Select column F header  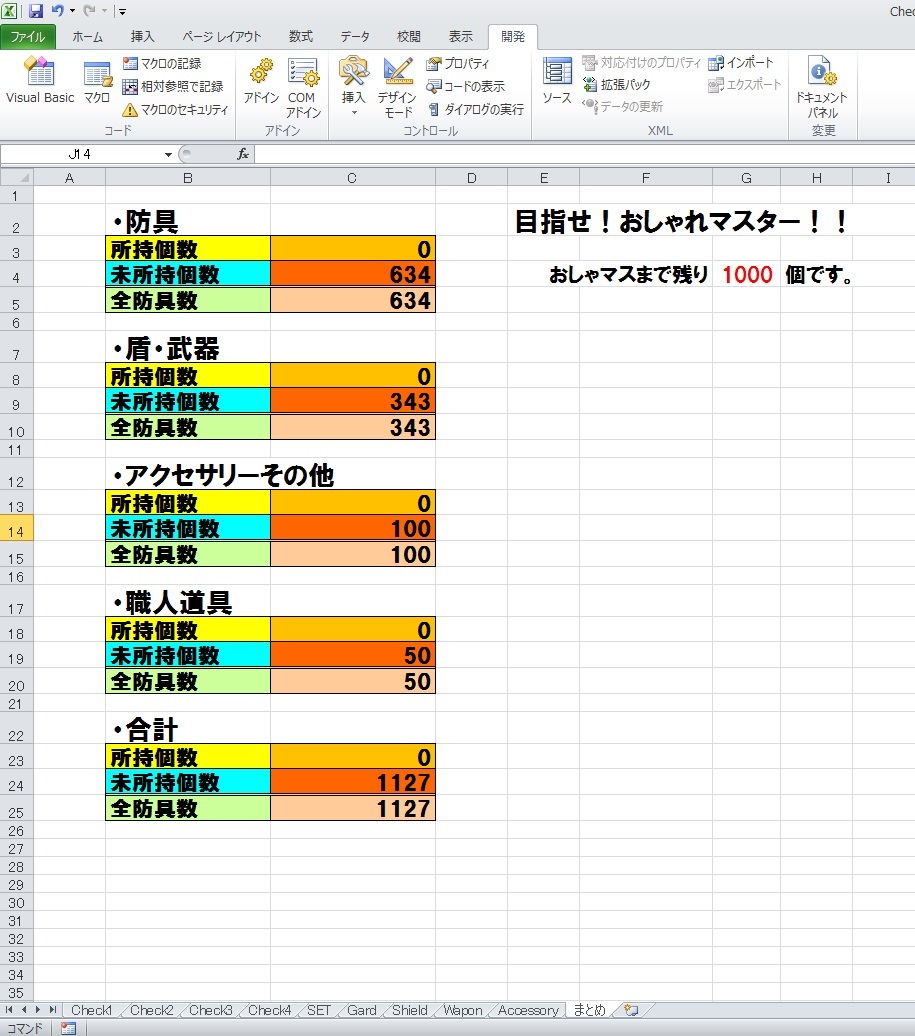(645, 178)
